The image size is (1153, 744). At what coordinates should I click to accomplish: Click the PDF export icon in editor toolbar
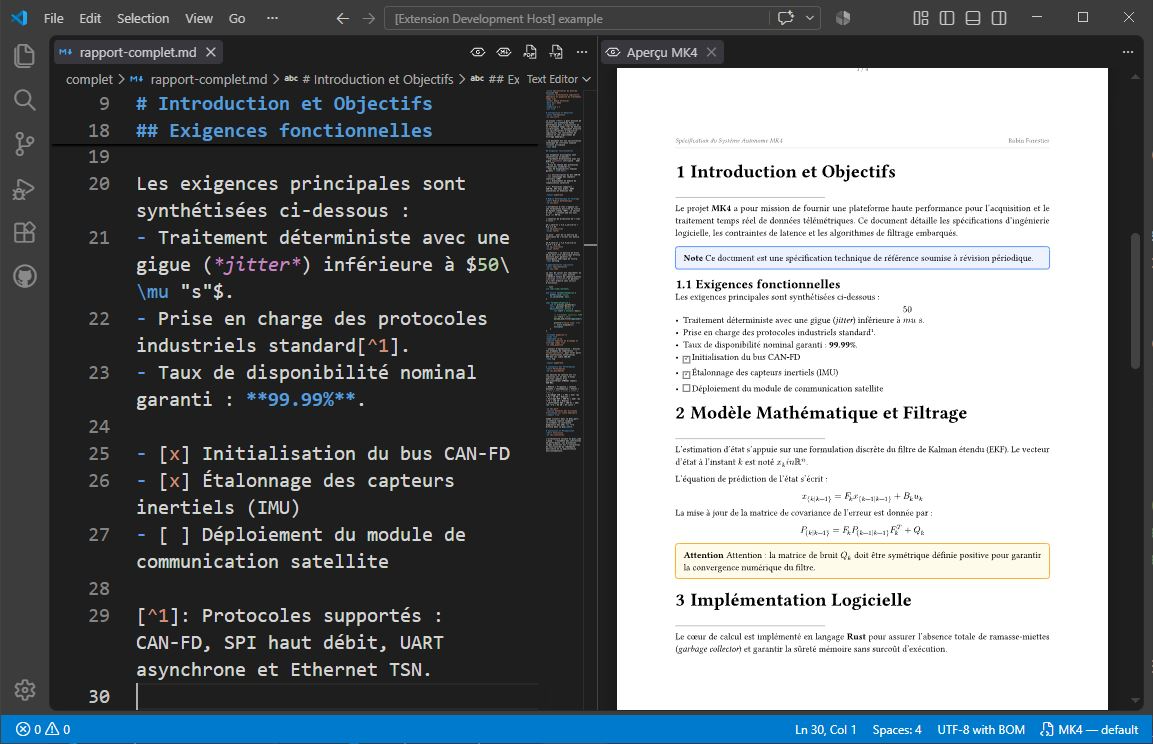tap(529, 52)
